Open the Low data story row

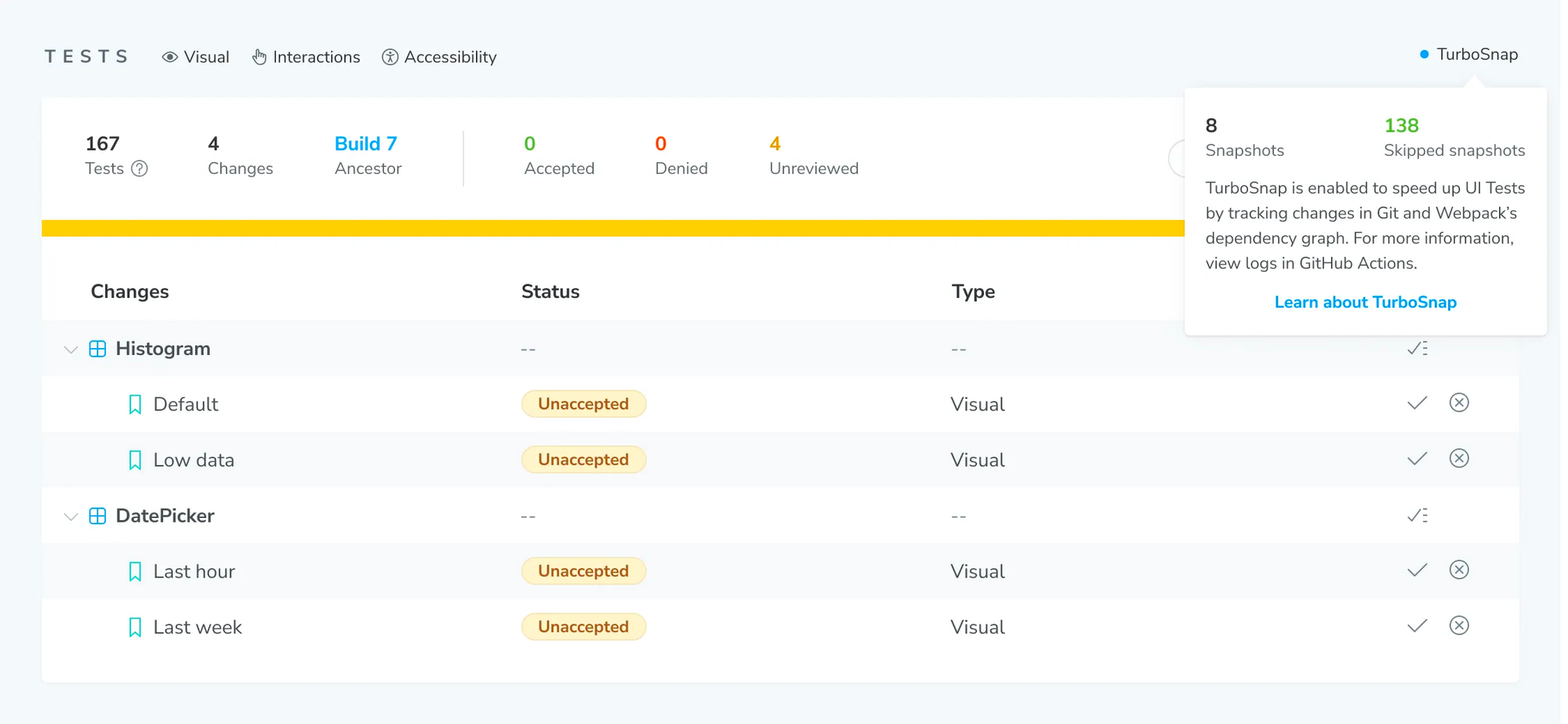(780, 460)
